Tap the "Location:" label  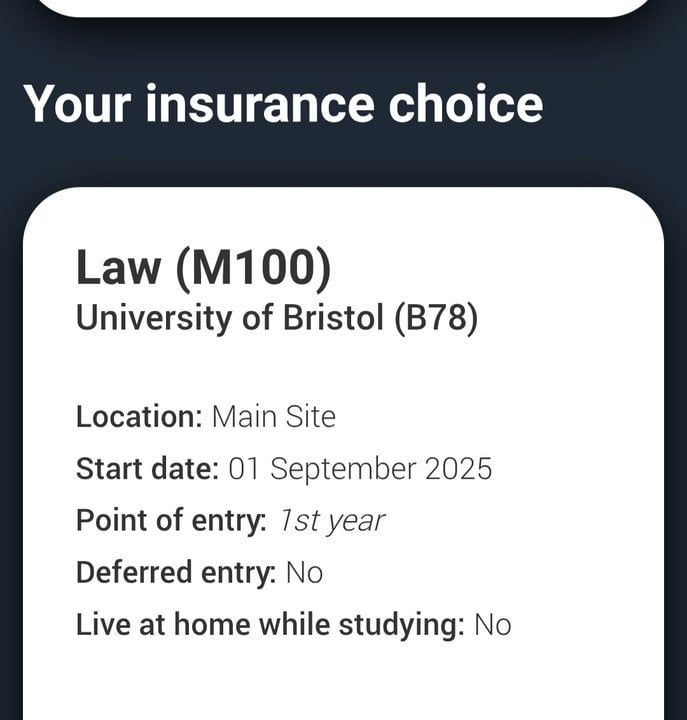(x=139, y=416)
